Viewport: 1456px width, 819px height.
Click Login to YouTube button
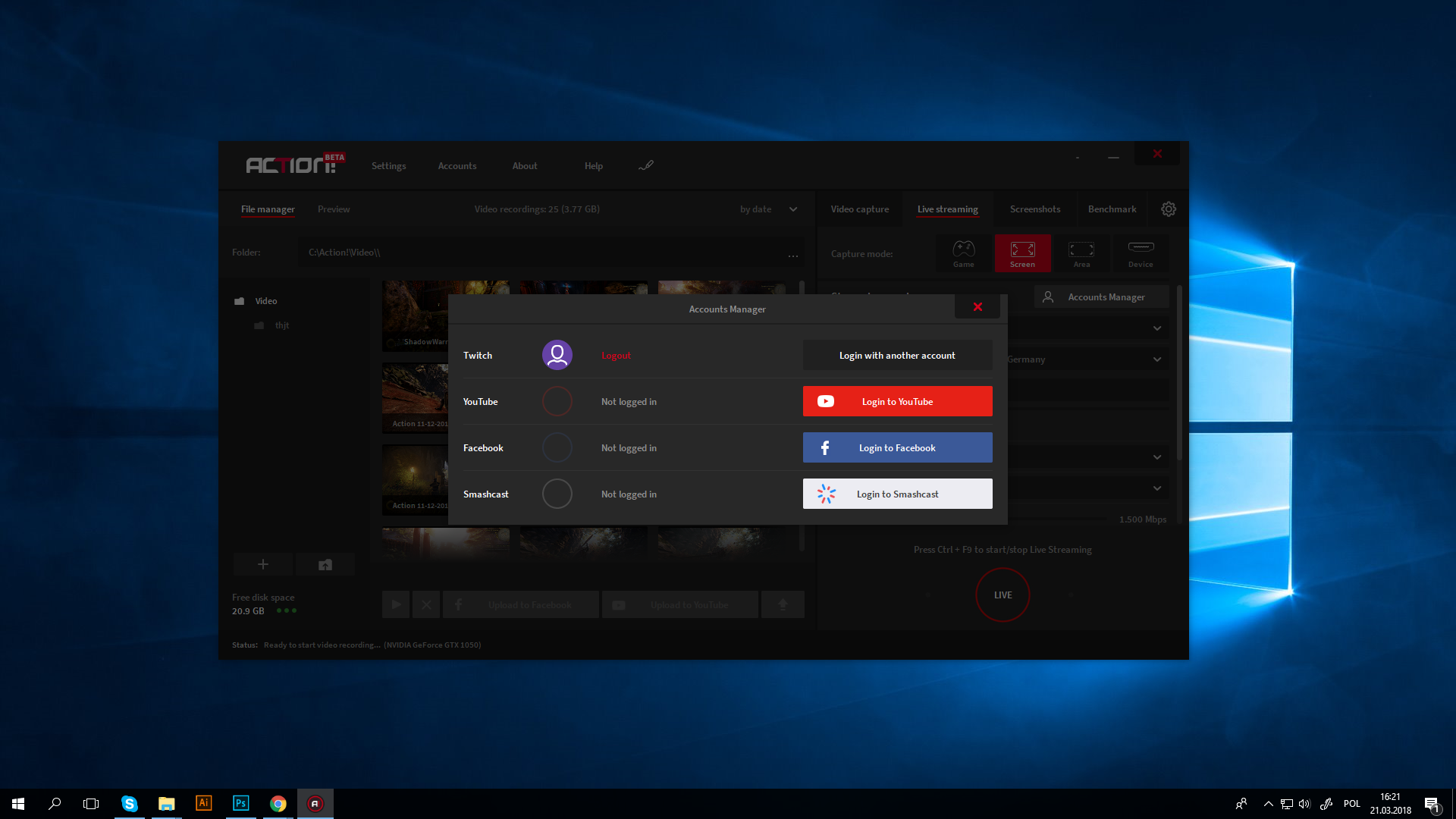897,401
